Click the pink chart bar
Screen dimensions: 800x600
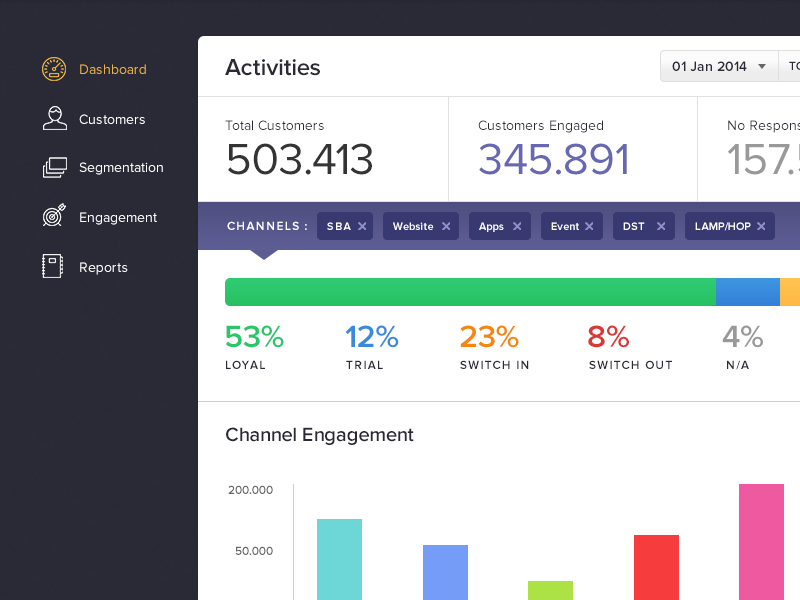[x=761, y=542]
